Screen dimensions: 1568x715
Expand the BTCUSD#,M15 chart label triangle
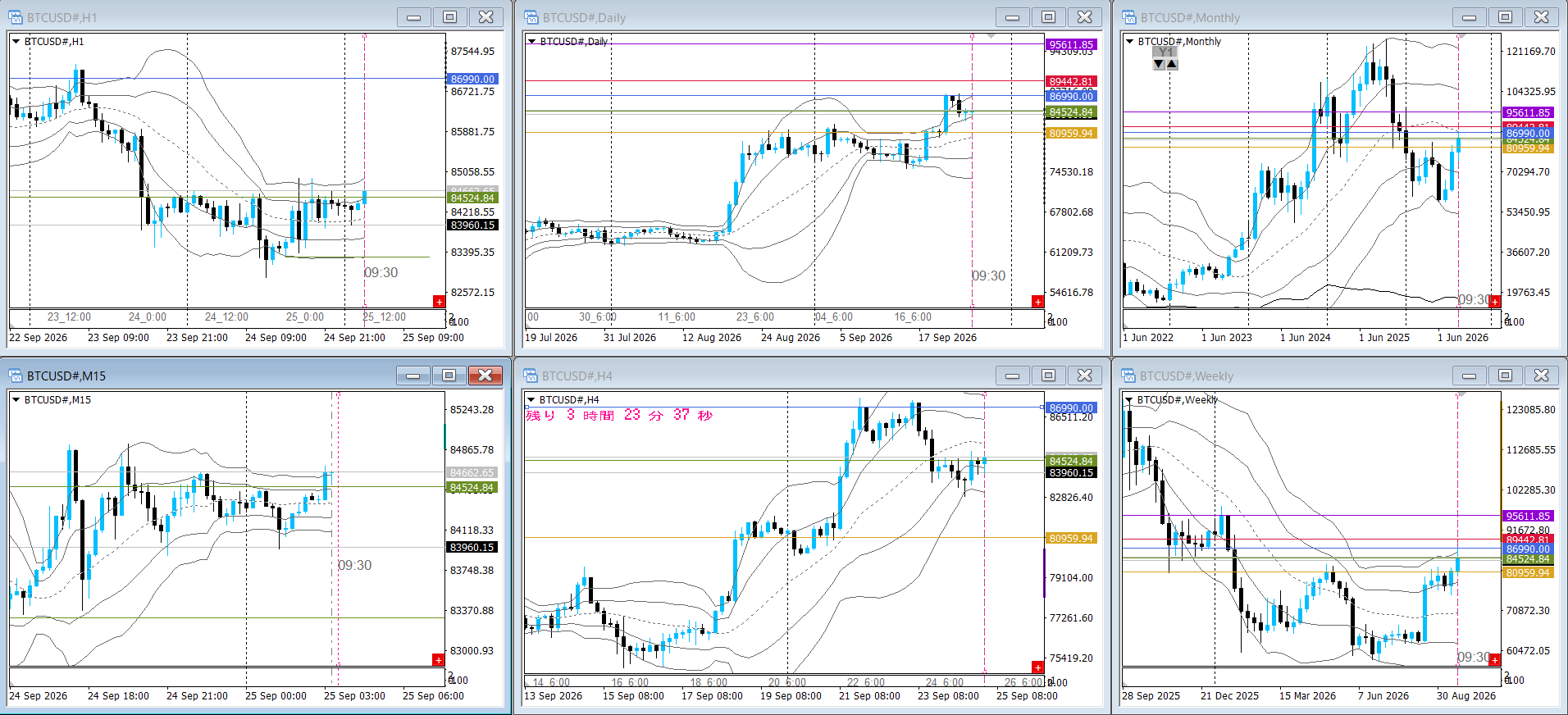[16, 400]
